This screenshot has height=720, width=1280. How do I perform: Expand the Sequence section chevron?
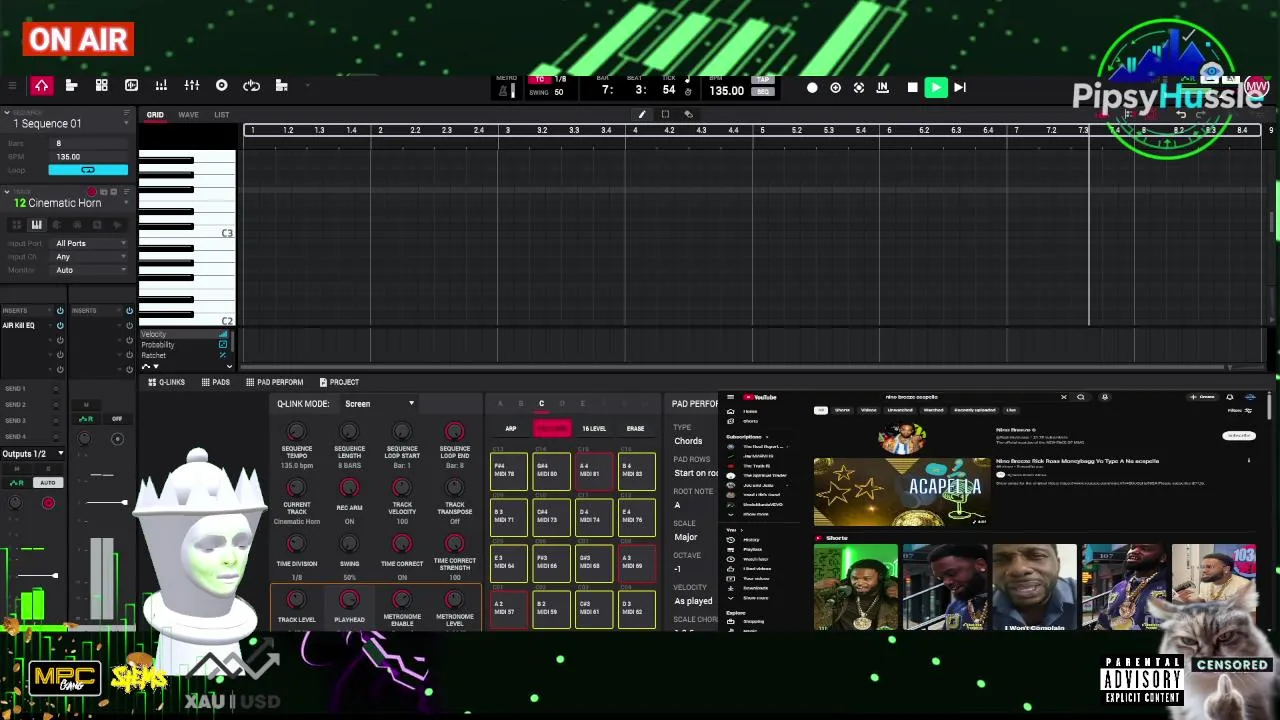pos(7,112)
